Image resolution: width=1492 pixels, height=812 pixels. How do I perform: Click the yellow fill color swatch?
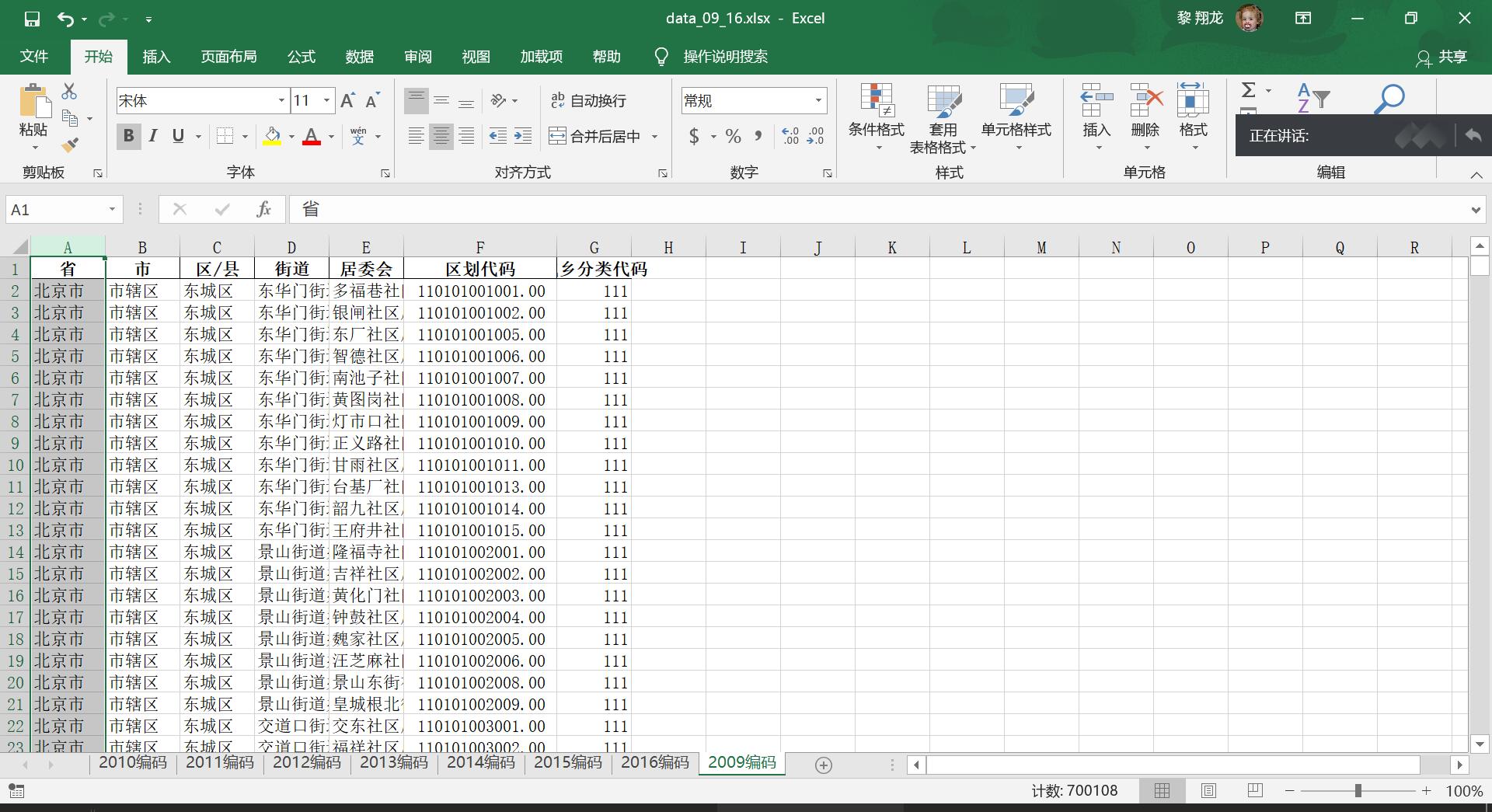[272, 137]
